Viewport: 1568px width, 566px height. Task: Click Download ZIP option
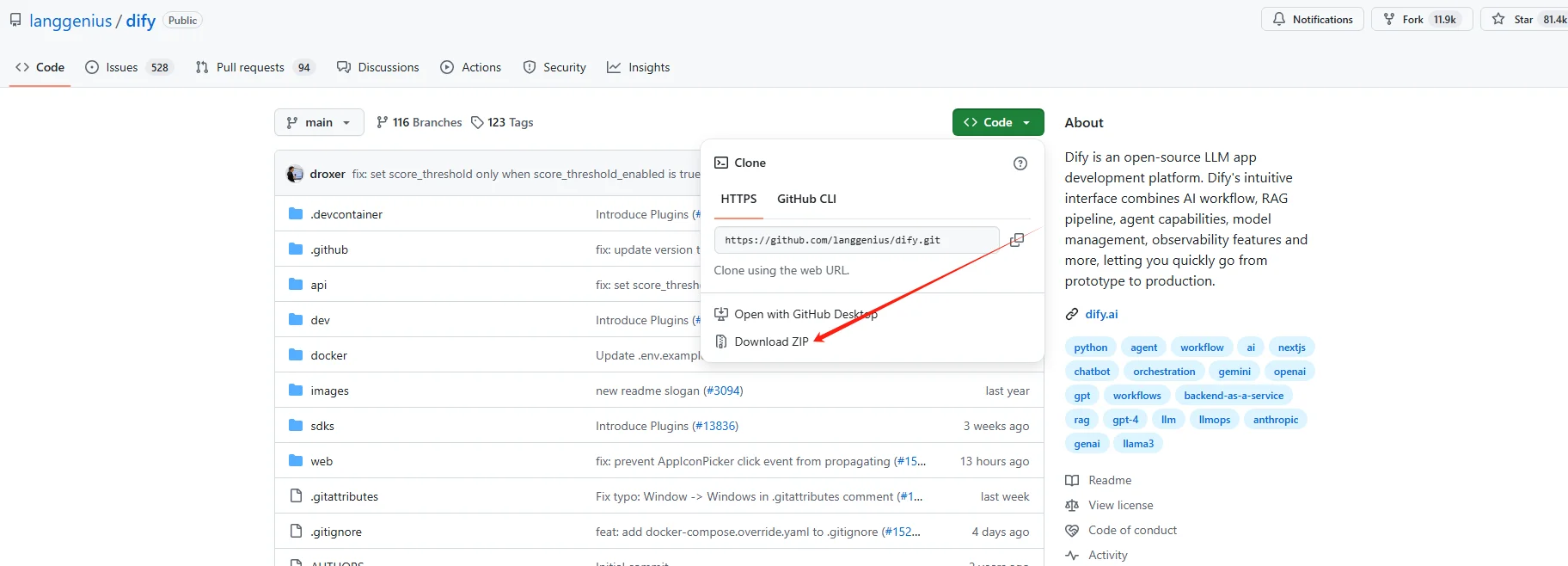[x=770, y=341]
